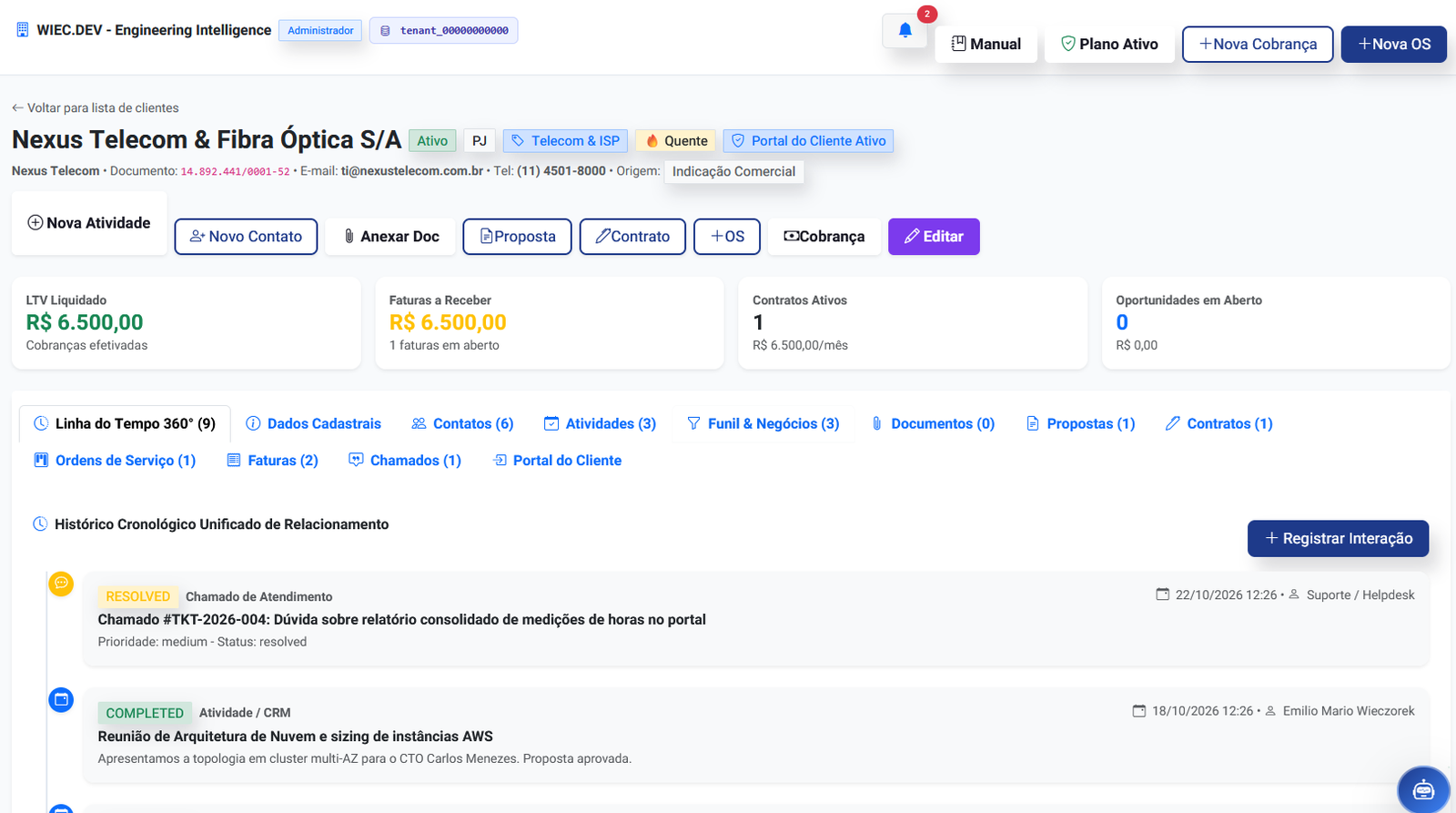Click the flame icon on the Quente badge
The image size is (1456, 813).
coord(652,141)
